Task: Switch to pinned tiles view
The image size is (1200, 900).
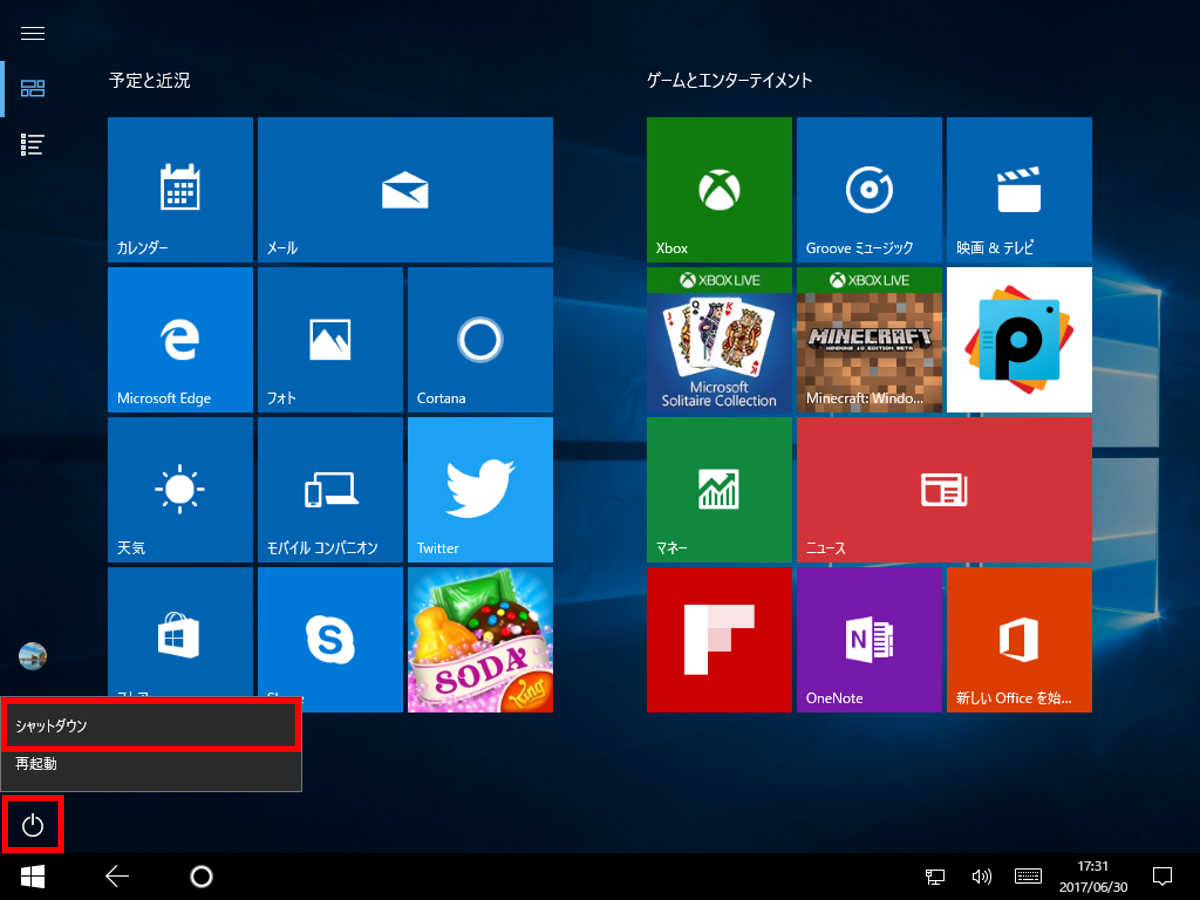Action: tap(33, 88)
